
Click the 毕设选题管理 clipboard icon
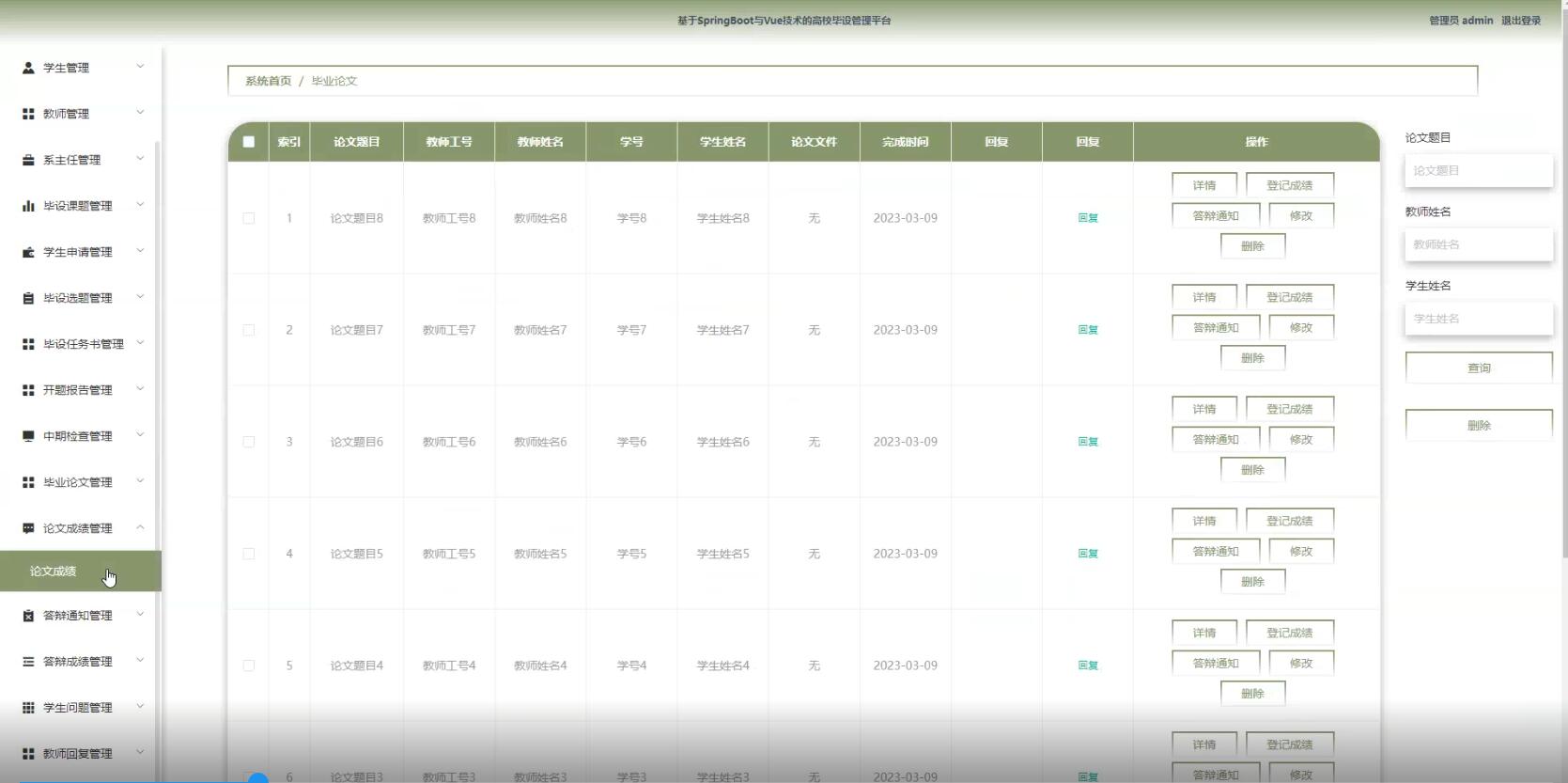28,298
